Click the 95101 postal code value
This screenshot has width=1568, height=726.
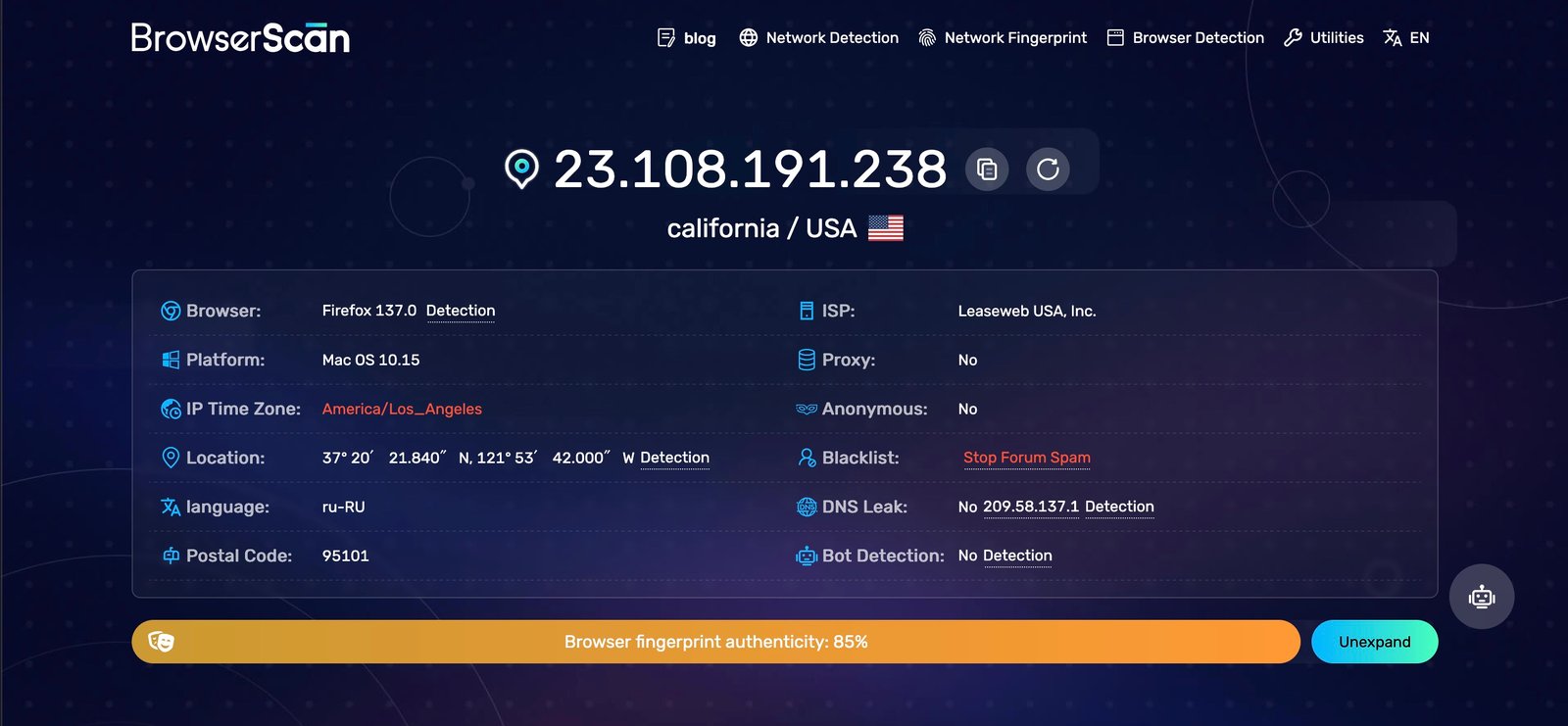[x=346, y=556]
